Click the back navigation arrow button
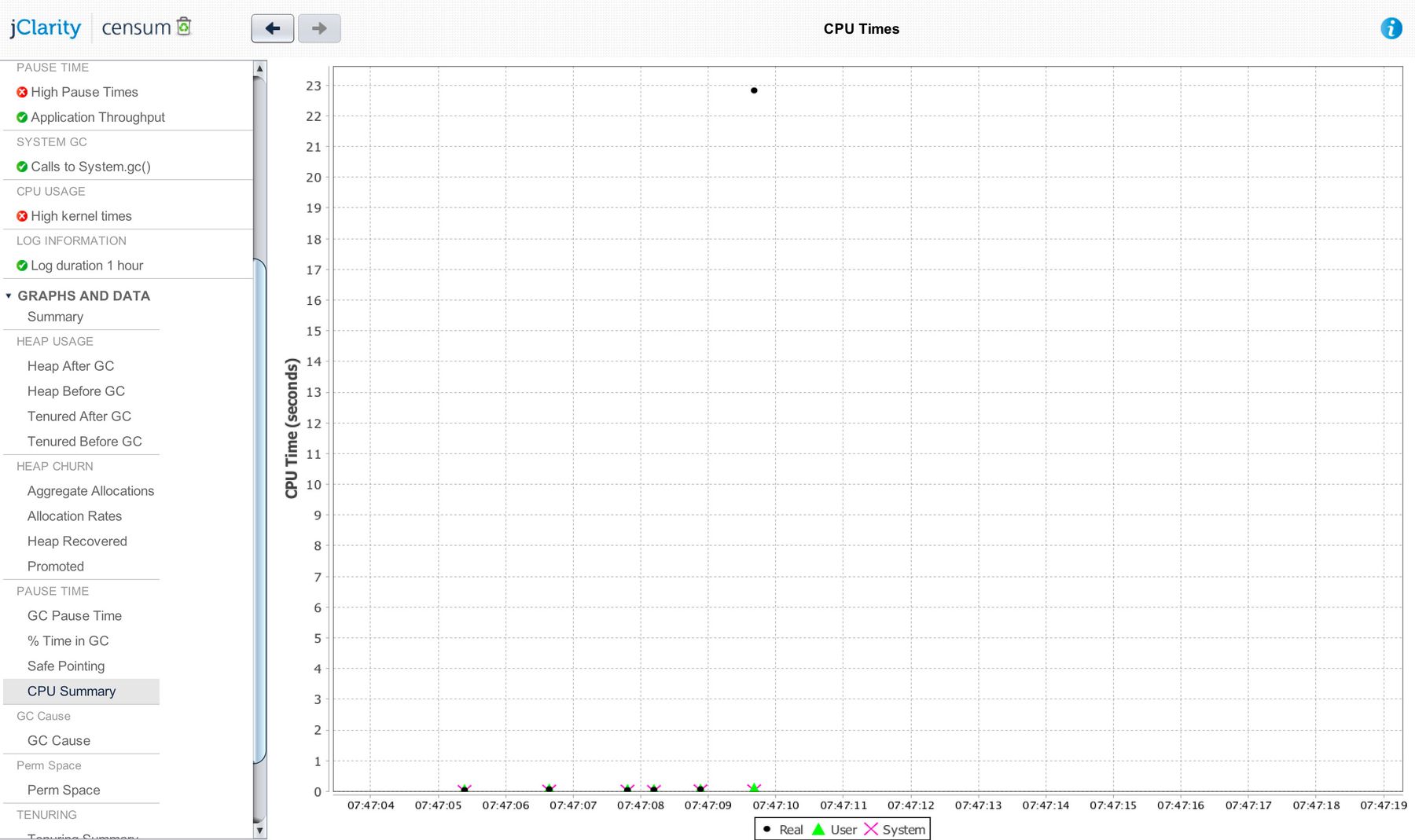 (x=272, y=28)
